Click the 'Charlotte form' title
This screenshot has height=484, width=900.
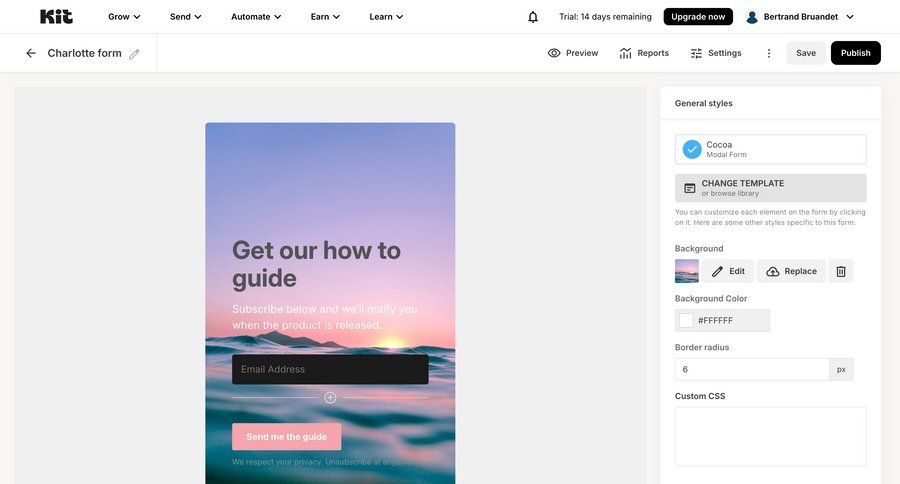coord(84,53)
